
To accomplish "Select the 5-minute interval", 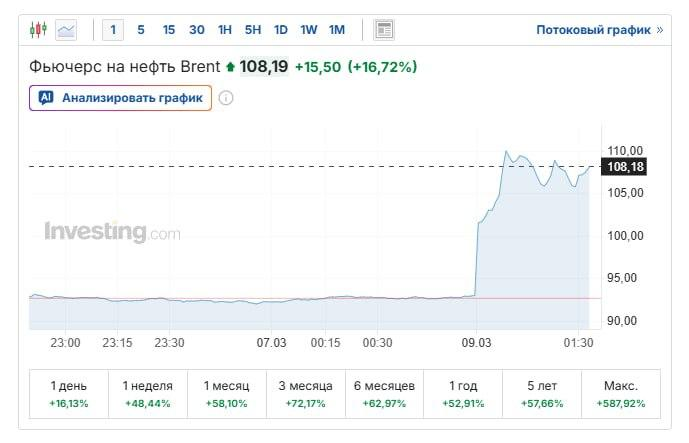I will [x=141, y=30].
